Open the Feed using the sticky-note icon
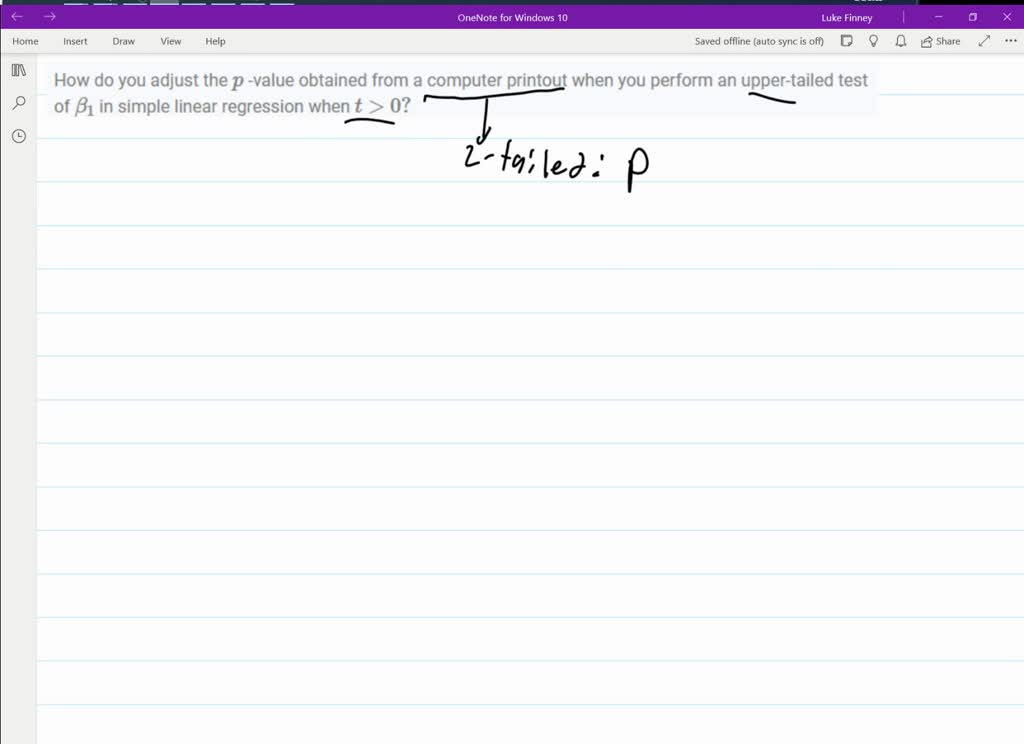The image size is (1024, 744). (x=846, y=41)
